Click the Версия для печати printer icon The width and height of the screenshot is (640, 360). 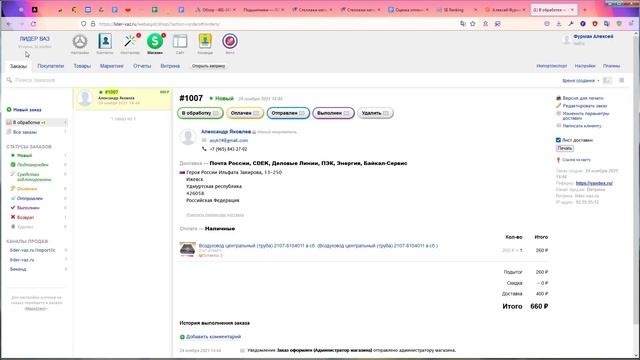coord(558,98)
